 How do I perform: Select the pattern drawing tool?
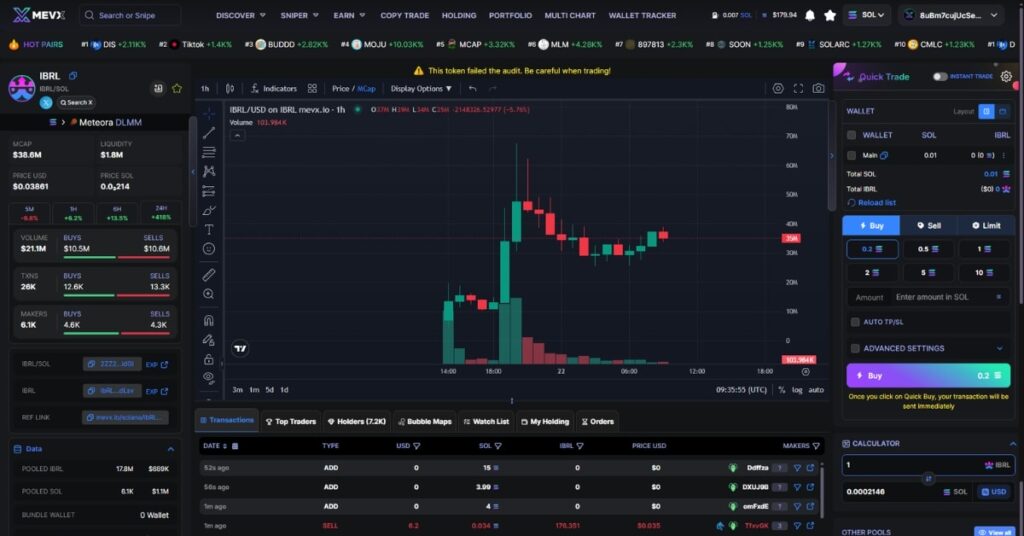pyautogui.click(x=208, y=171)
